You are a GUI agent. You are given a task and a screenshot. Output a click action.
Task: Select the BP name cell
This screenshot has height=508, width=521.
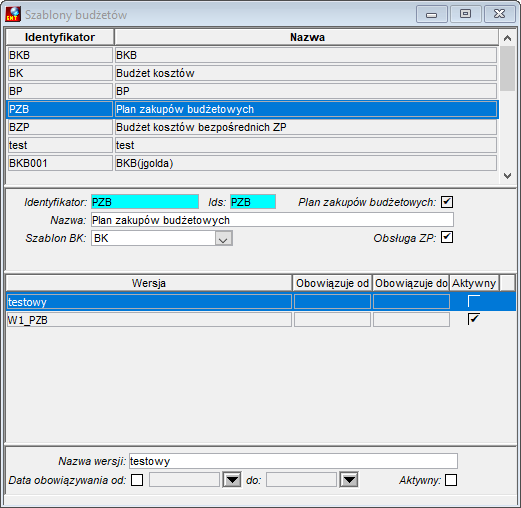(x=306, y=91)
